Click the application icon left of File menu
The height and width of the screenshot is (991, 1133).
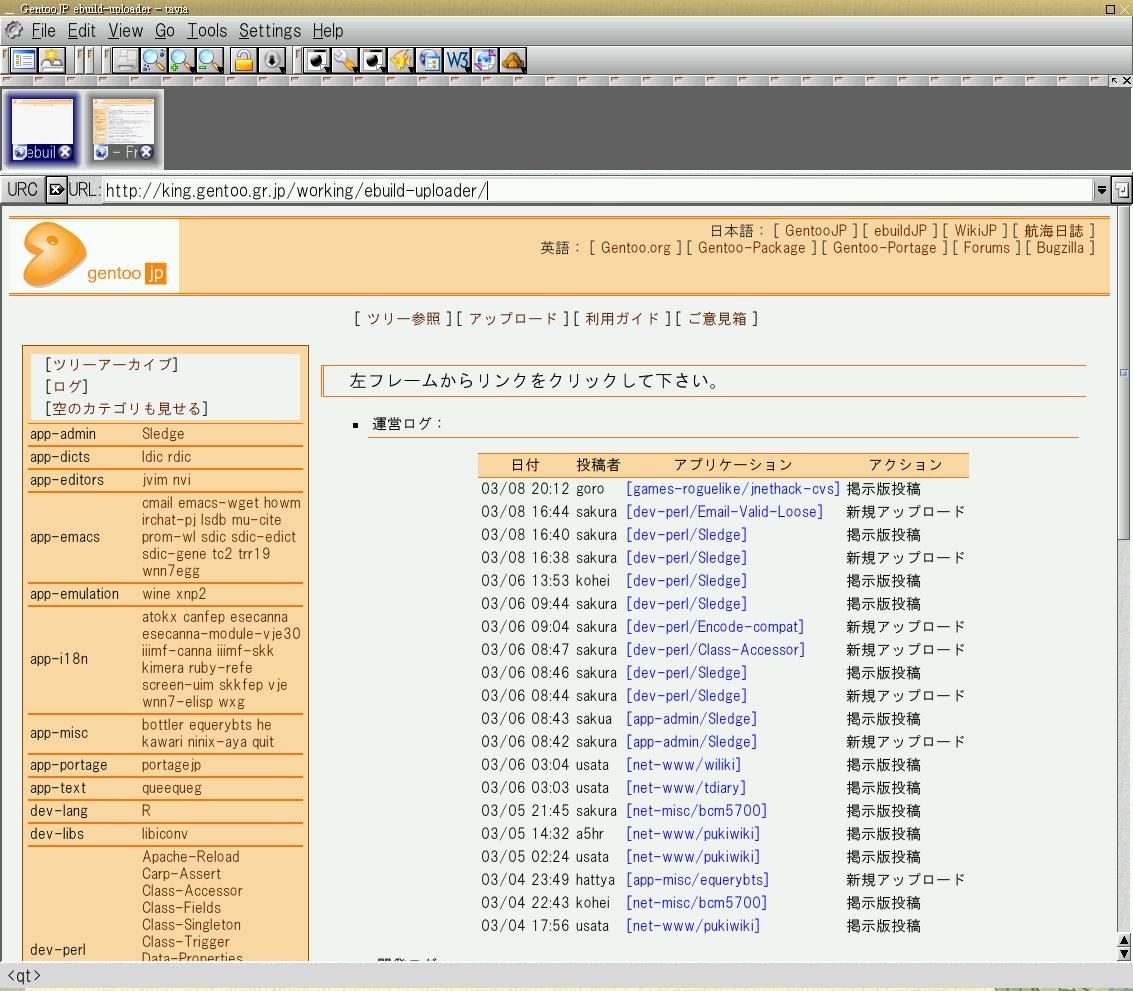point(14,30)
